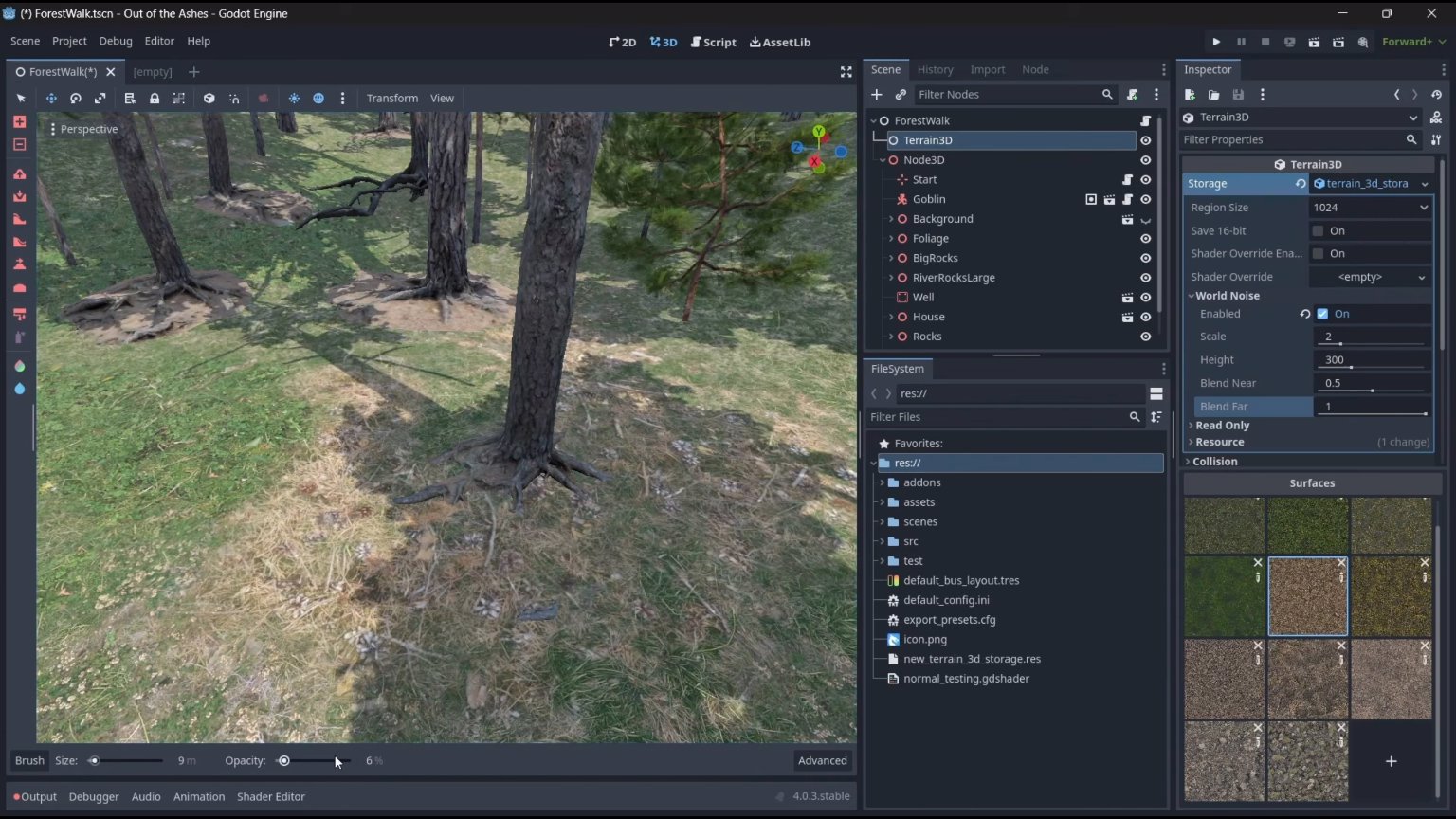Click the lock selected node icon
Viewport: 1456px width, 819px height.
[x=155, y=99]
